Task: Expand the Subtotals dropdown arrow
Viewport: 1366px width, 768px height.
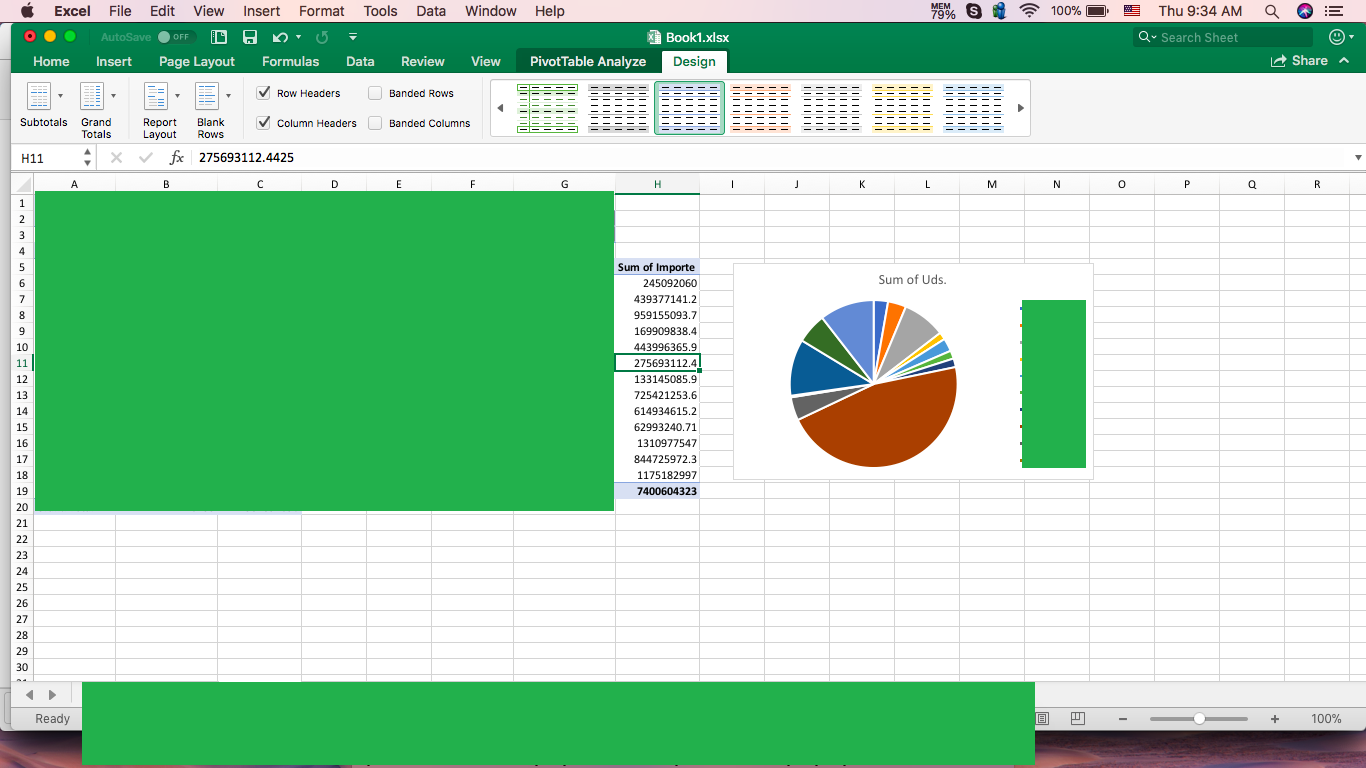Action: [x=60, y=96]
